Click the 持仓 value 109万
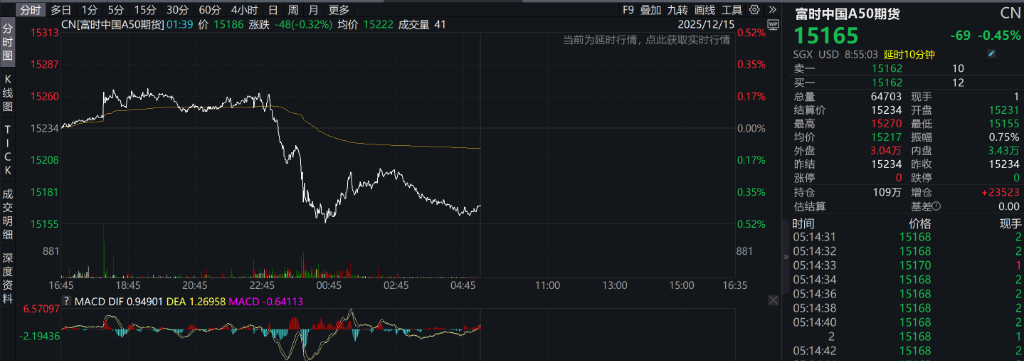The width and height of the screenshot is (1024, 361). click(x=889, y=193)
